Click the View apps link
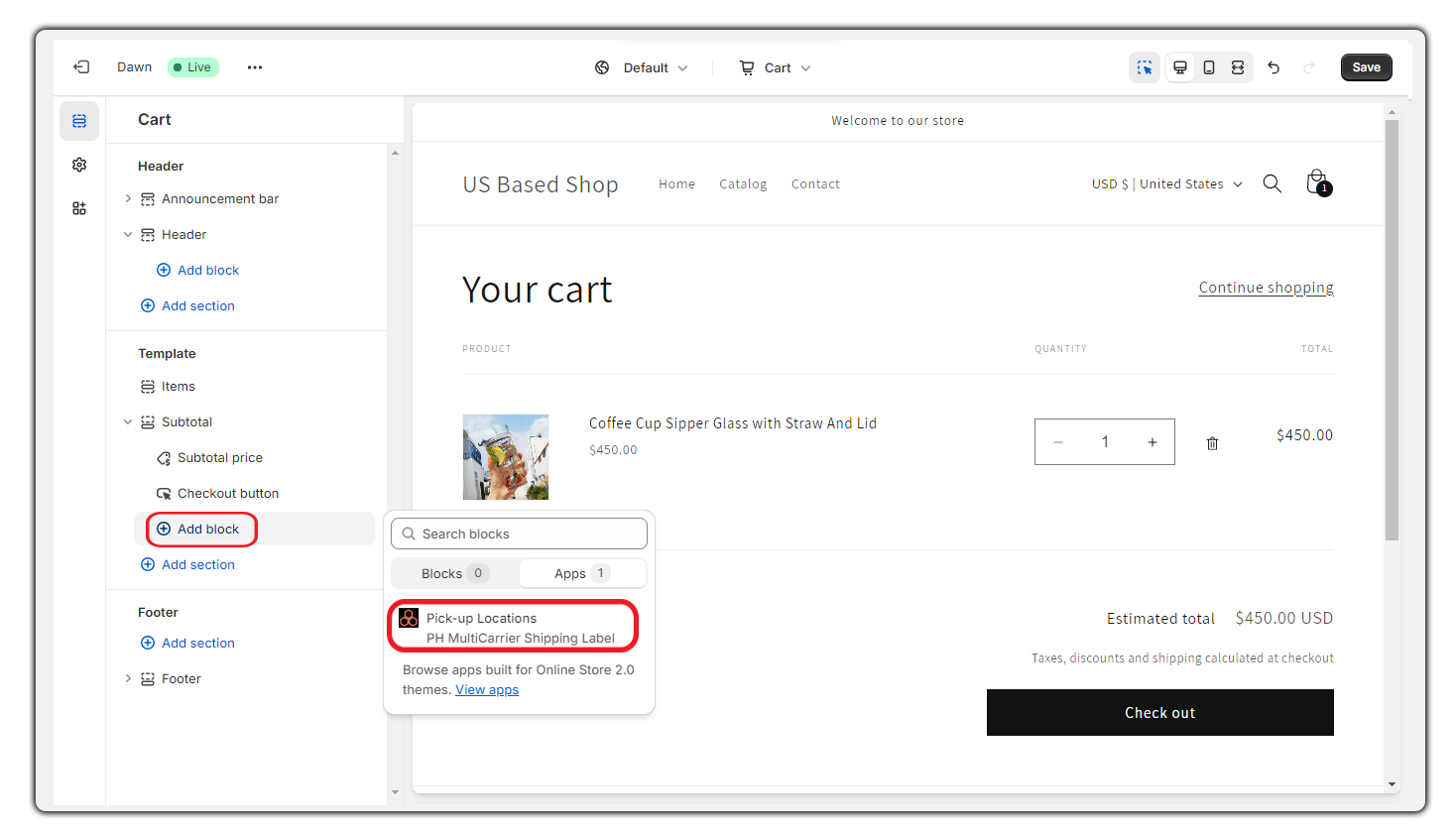The height and width of the screenshot is (833, 1456). [x=487, y=690]
